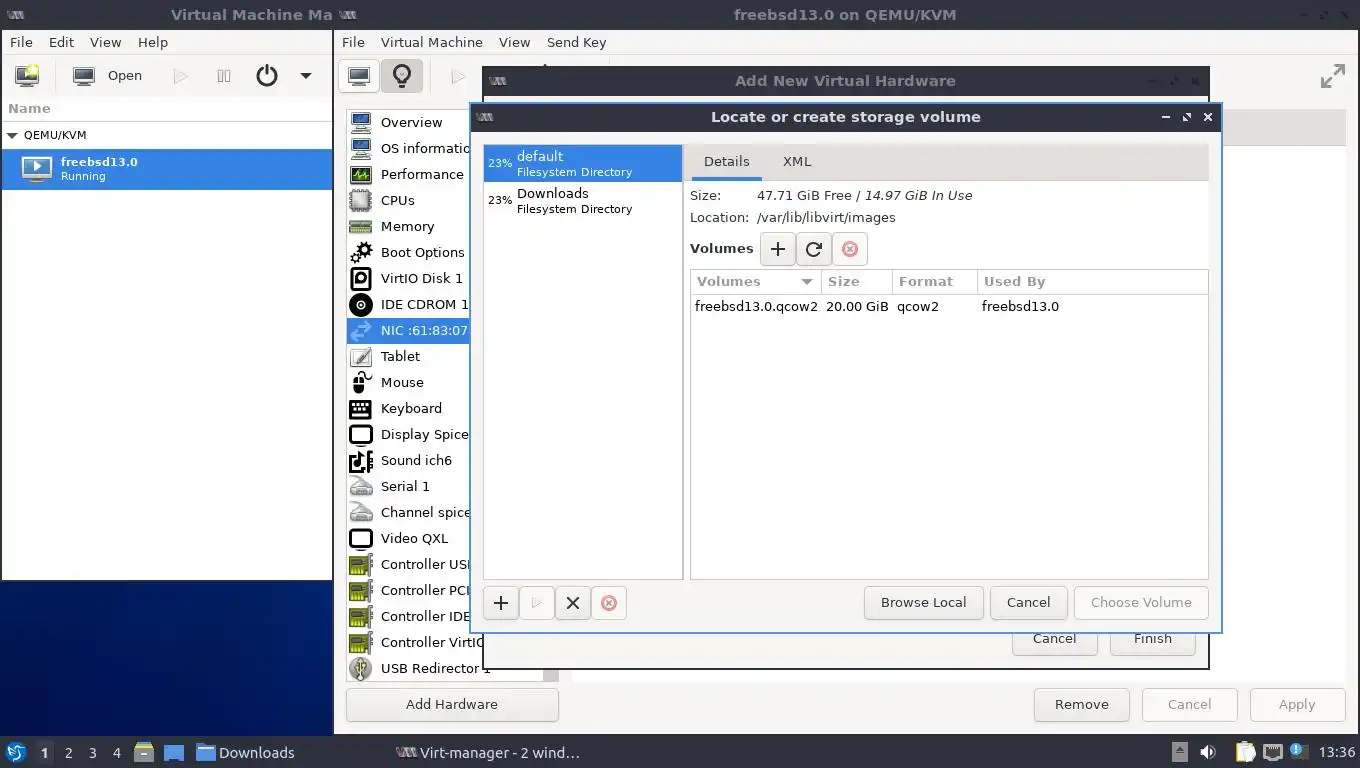Sort by Volumes column header

click(755, 282)
